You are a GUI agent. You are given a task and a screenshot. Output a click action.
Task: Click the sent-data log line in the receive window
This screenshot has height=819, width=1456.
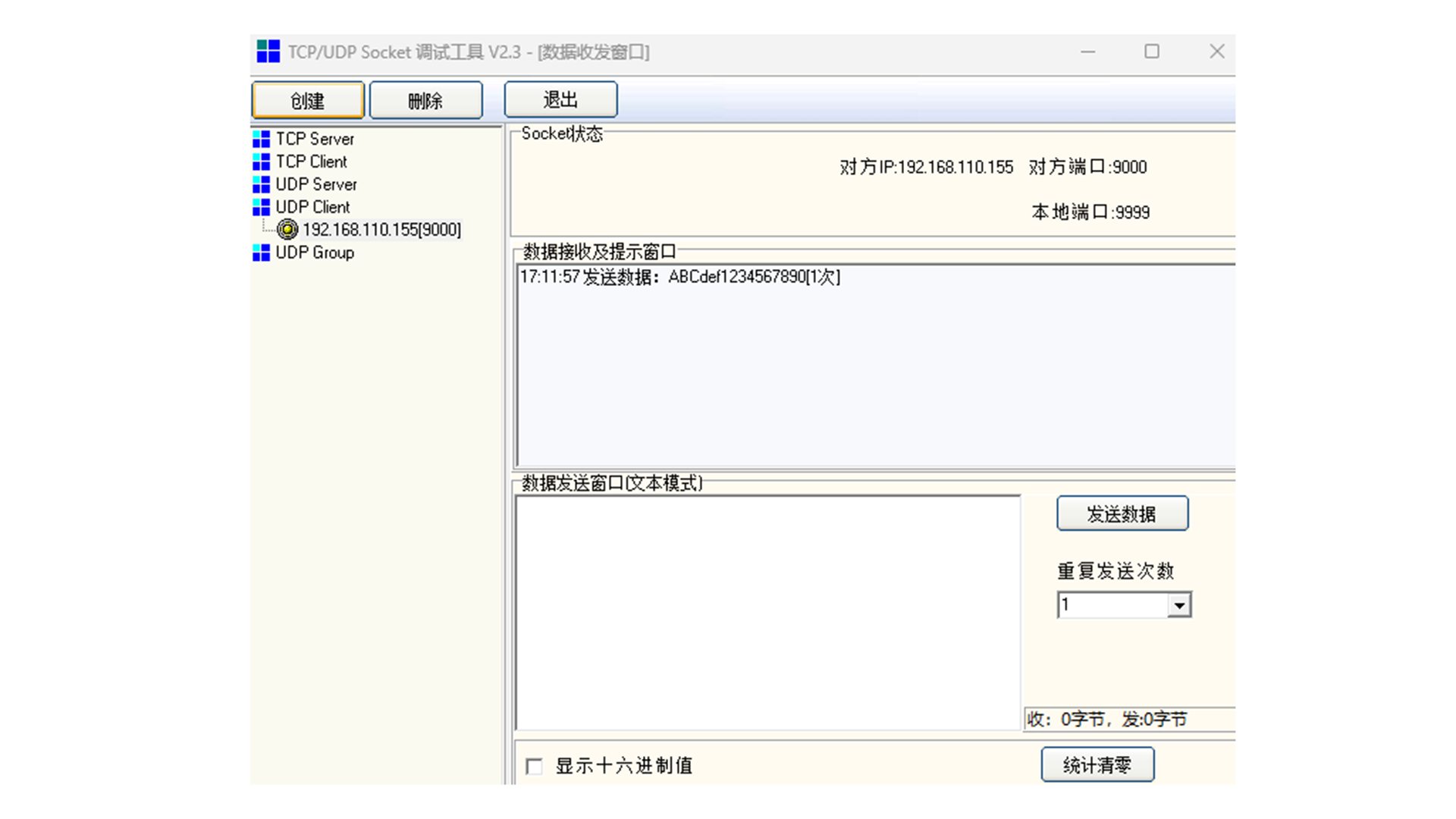pyautogui.click(x=679, y=278)
